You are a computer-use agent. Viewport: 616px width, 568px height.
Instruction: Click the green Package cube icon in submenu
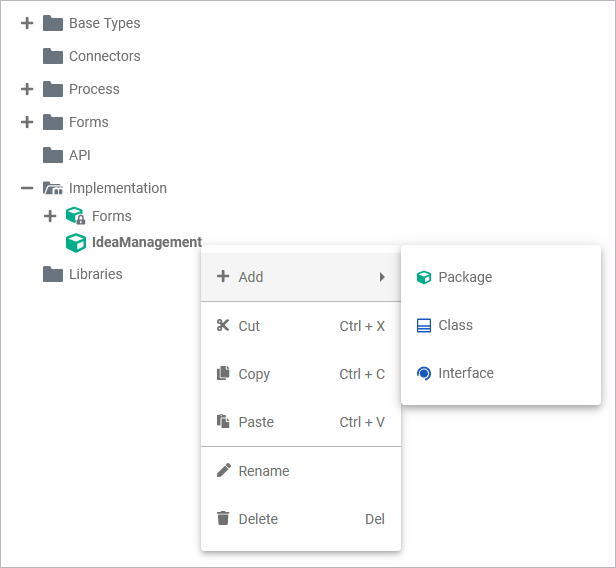pyautogui.click(x=424, y=277)
